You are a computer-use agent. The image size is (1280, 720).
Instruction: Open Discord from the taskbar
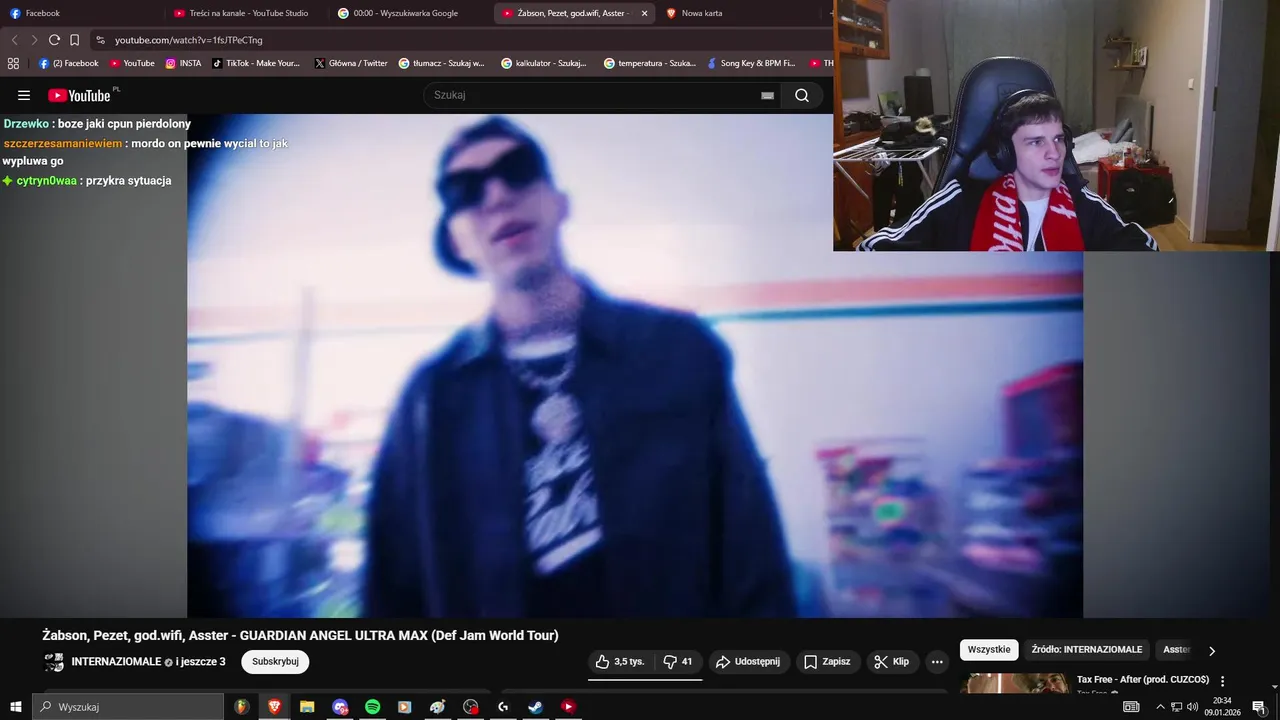click(340, 707)
